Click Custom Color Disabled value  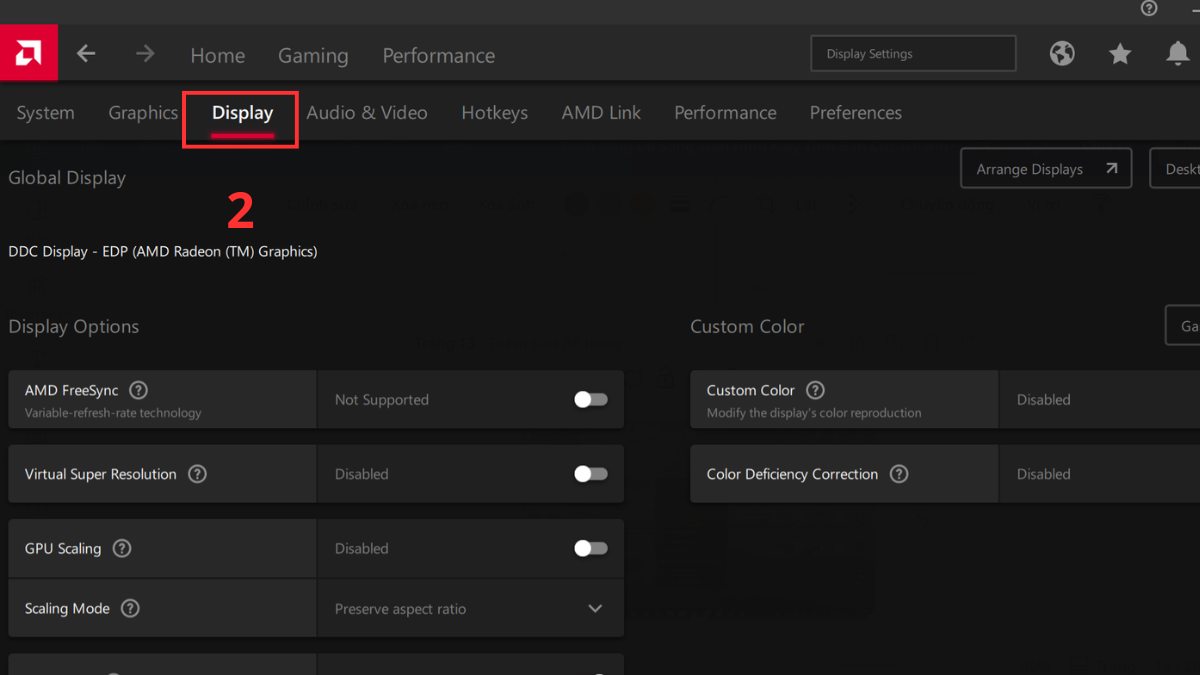(1043, 400)
